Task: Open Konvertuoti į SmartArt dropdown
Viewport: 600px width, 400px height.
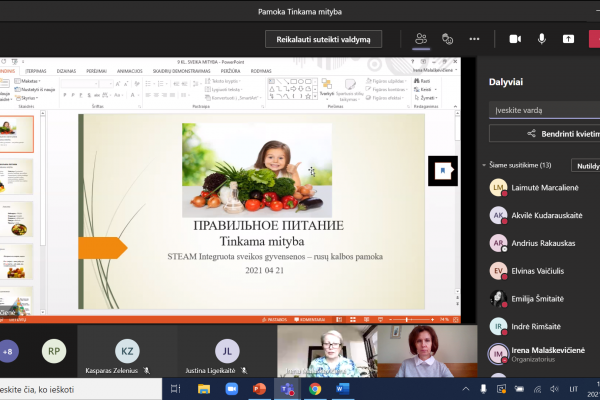Action: (233, 98)
